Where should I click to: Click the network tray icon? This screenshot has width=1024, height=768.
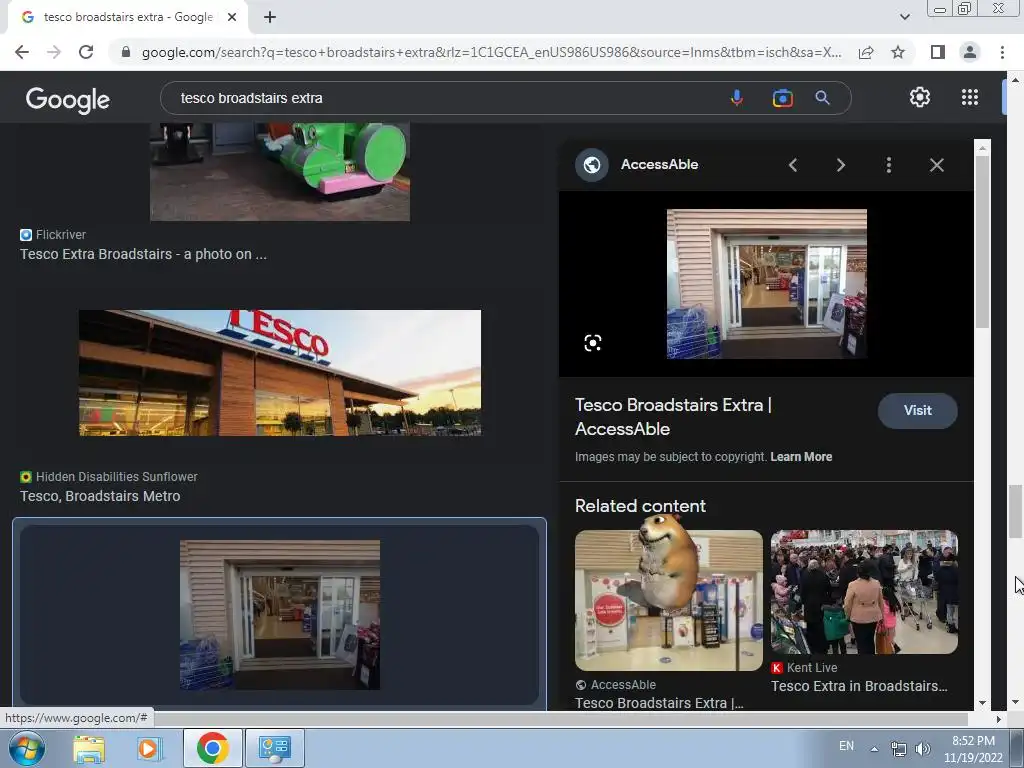(899, 749)
